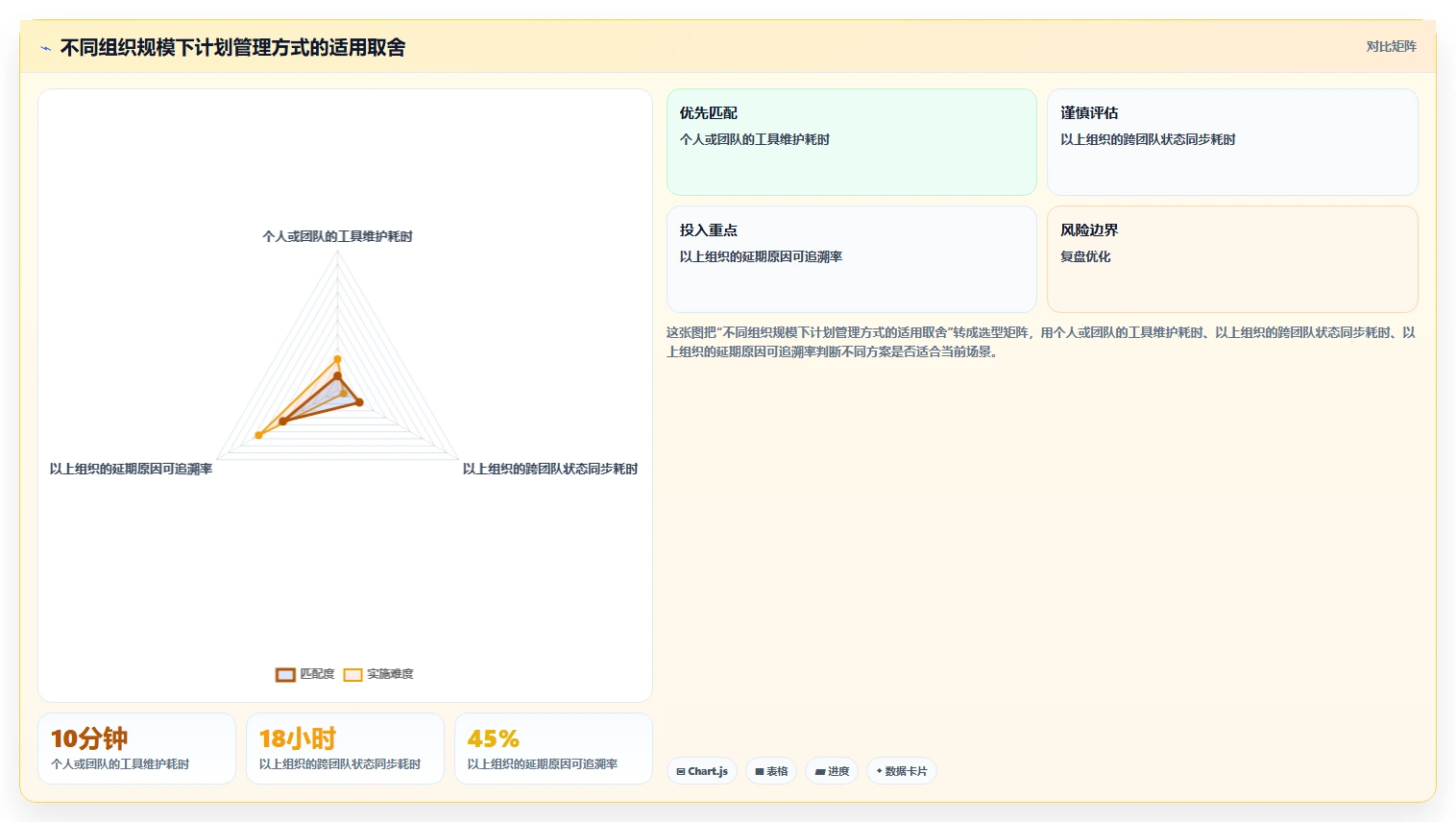
Task: Click the description paragraph below the matrix cards
Action: click(1041, 342)
